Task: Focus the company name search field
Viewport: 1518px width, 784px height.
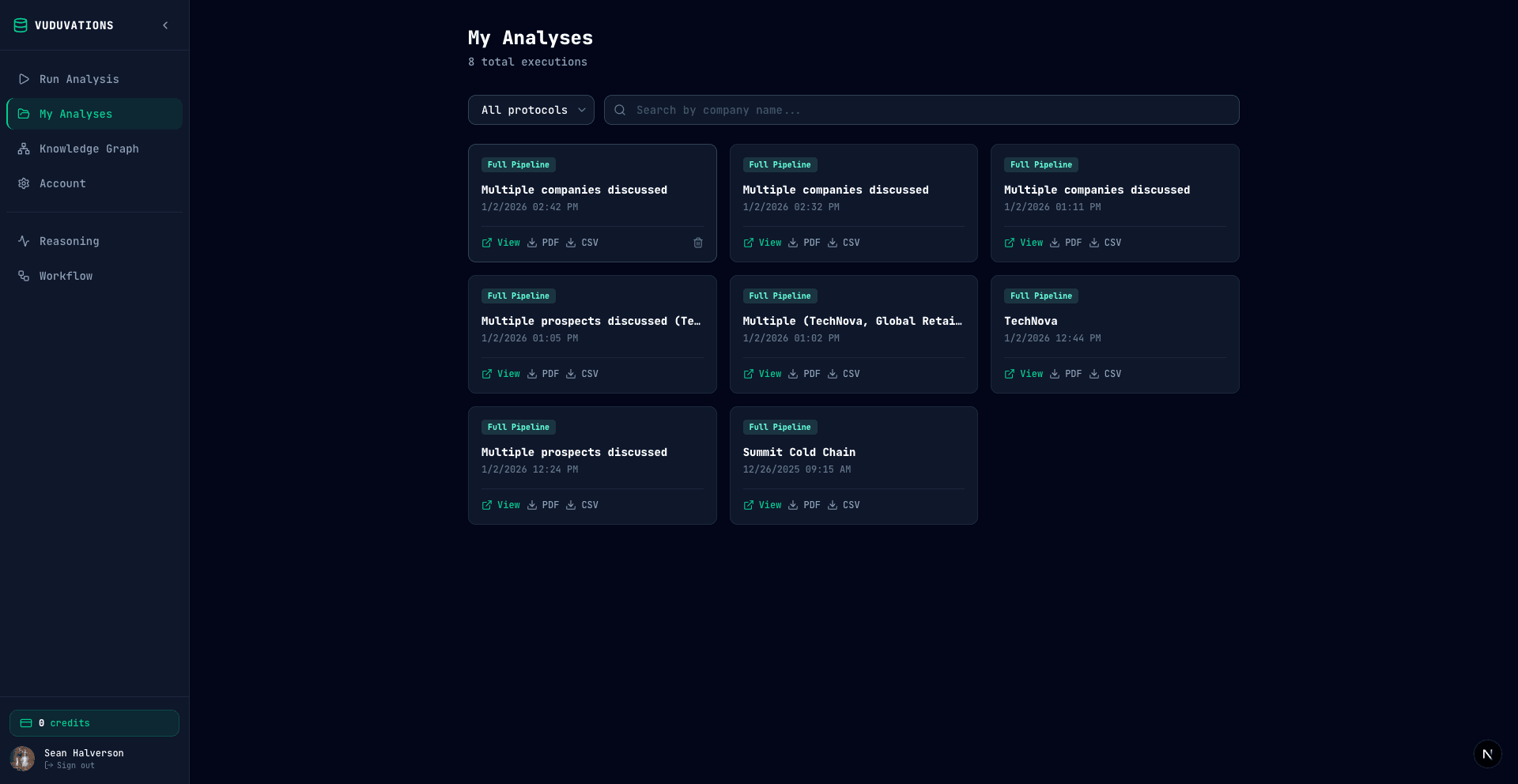Action: pos(922,110)
